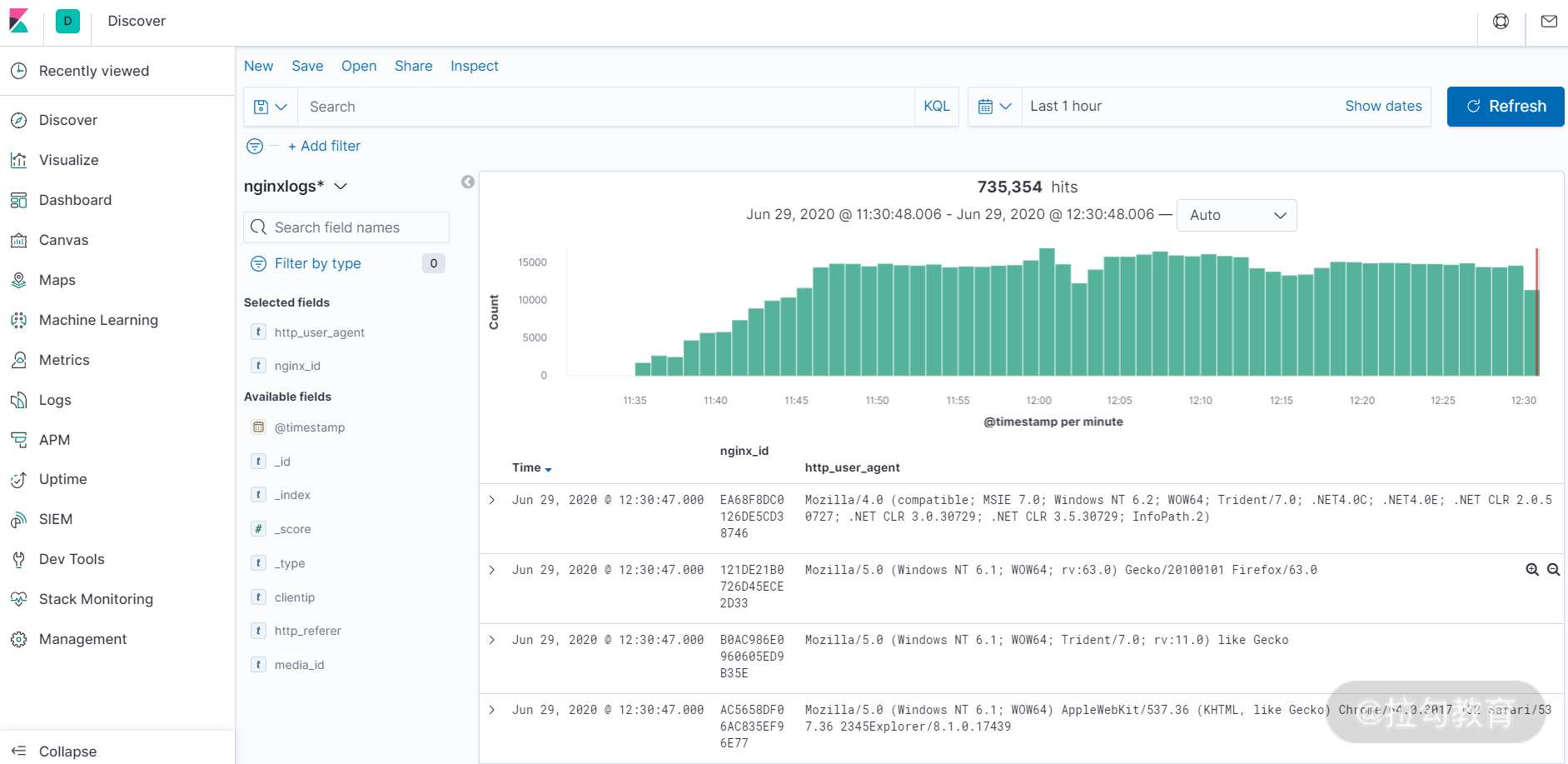Click the Metrics sidebar icon

19,360
